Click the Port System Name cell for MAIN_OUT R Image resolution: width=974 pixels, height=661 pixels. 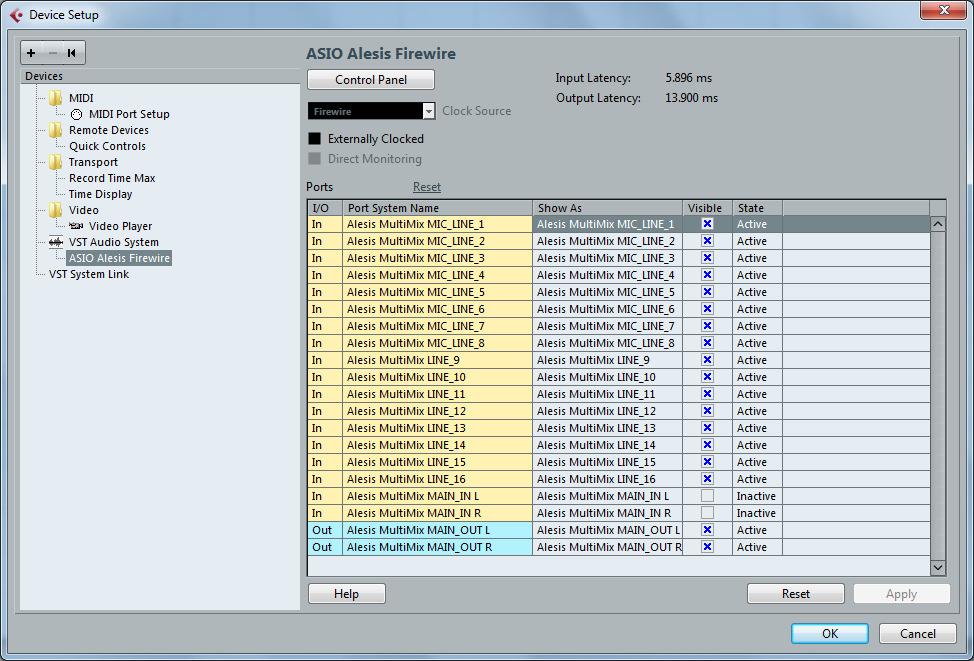pyautogui.click(x=437, y=547)
